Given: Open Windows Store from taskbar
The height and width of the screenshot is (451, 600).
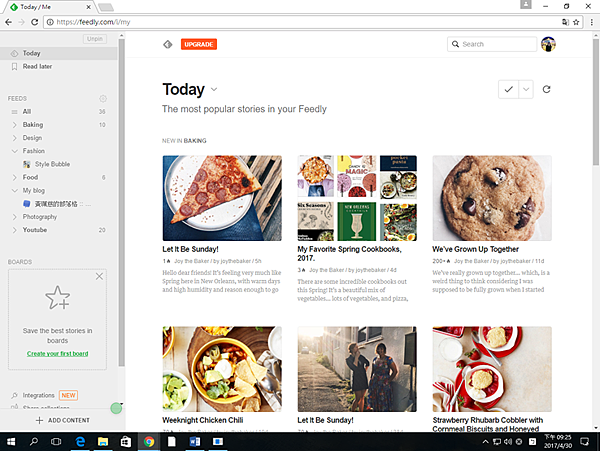Looking at the screenshot, I should [126, 442].
